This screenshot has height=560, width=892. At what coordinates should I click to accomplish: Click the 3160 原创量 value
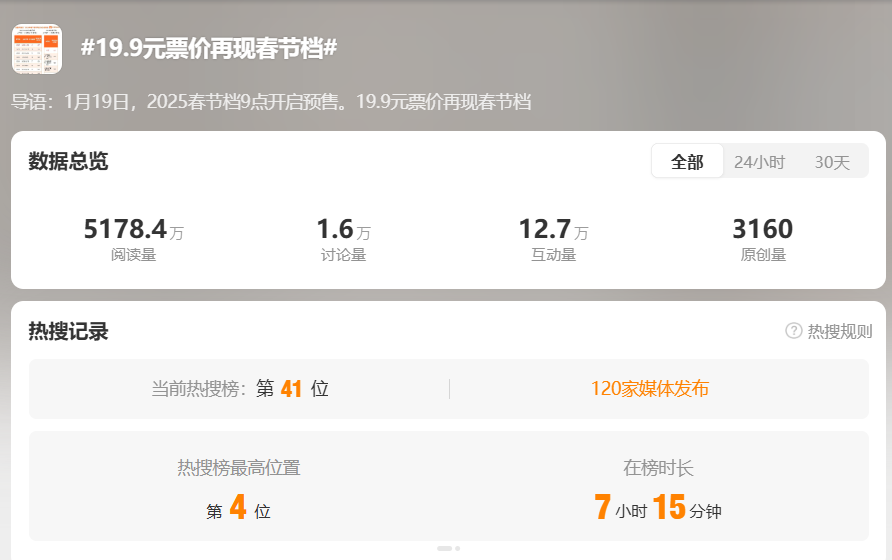(762, 229)
